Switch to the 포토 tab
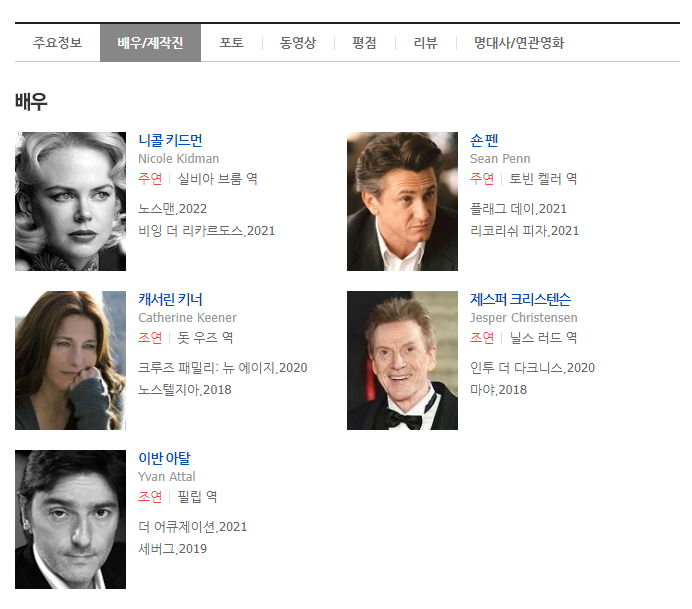The height and width of the screenshot is (609, 692). pos(231,43)
